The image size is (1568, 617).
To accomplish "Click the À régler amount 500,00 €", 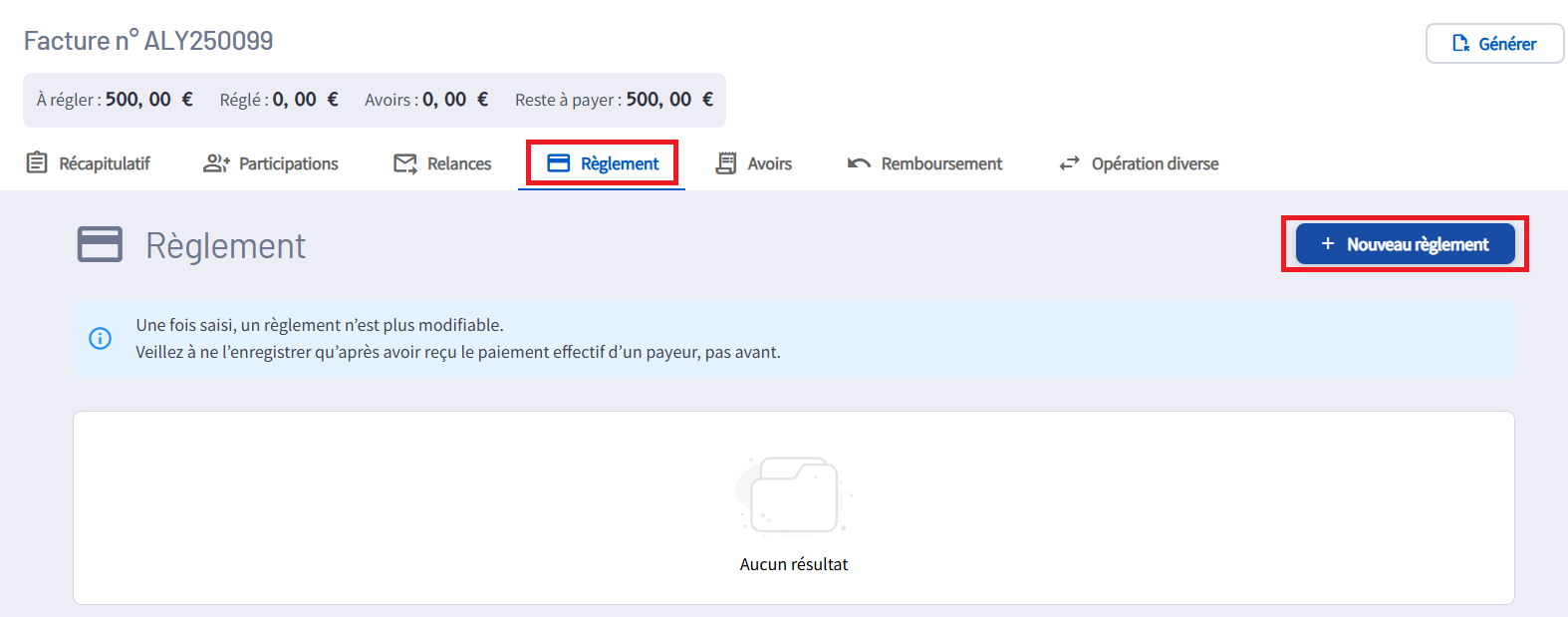I will 148,100.
